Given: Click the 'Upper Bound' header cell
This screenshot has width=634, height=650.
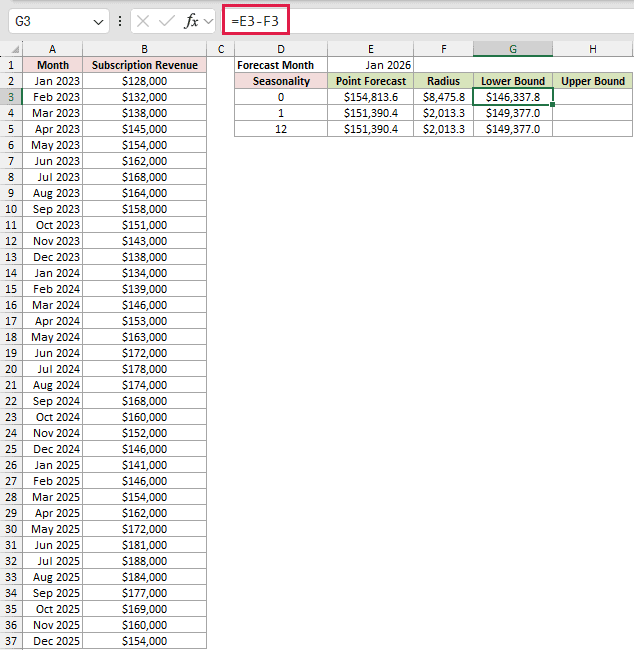Looking at the screenshot, I should (x=593, y=81).
